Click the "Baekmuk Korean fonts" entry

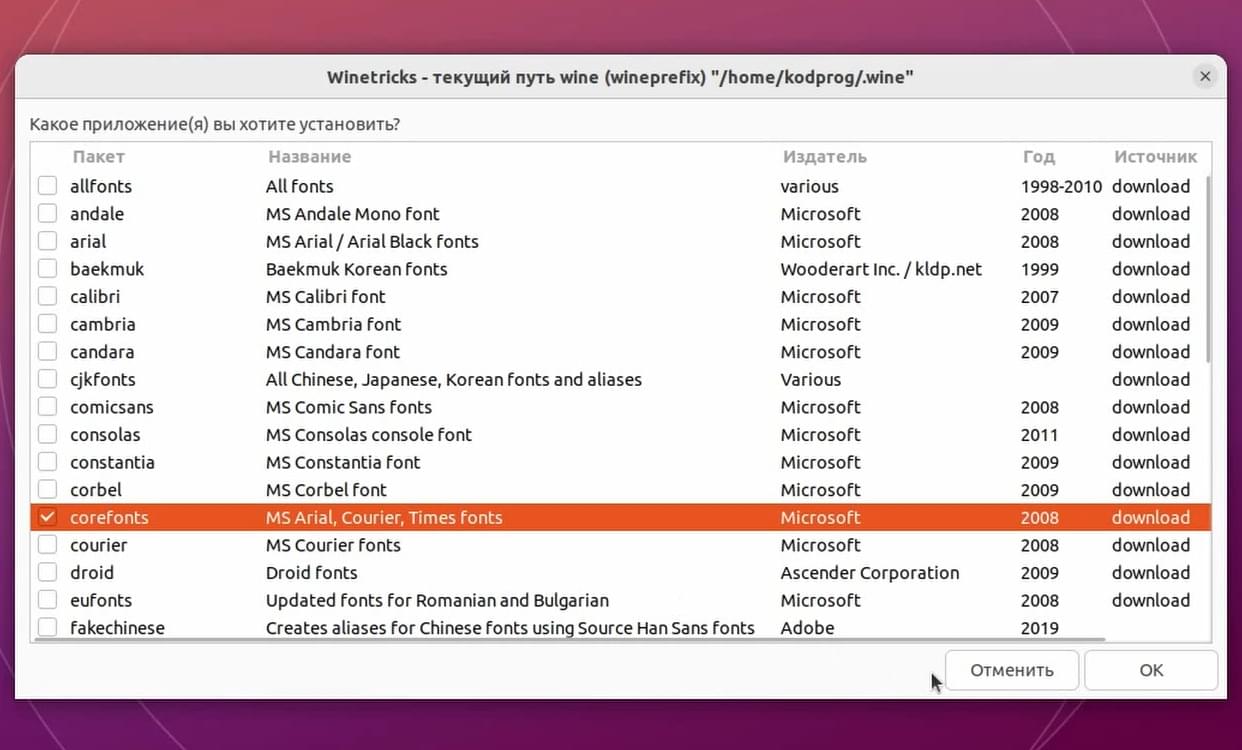tap(356, 269)
